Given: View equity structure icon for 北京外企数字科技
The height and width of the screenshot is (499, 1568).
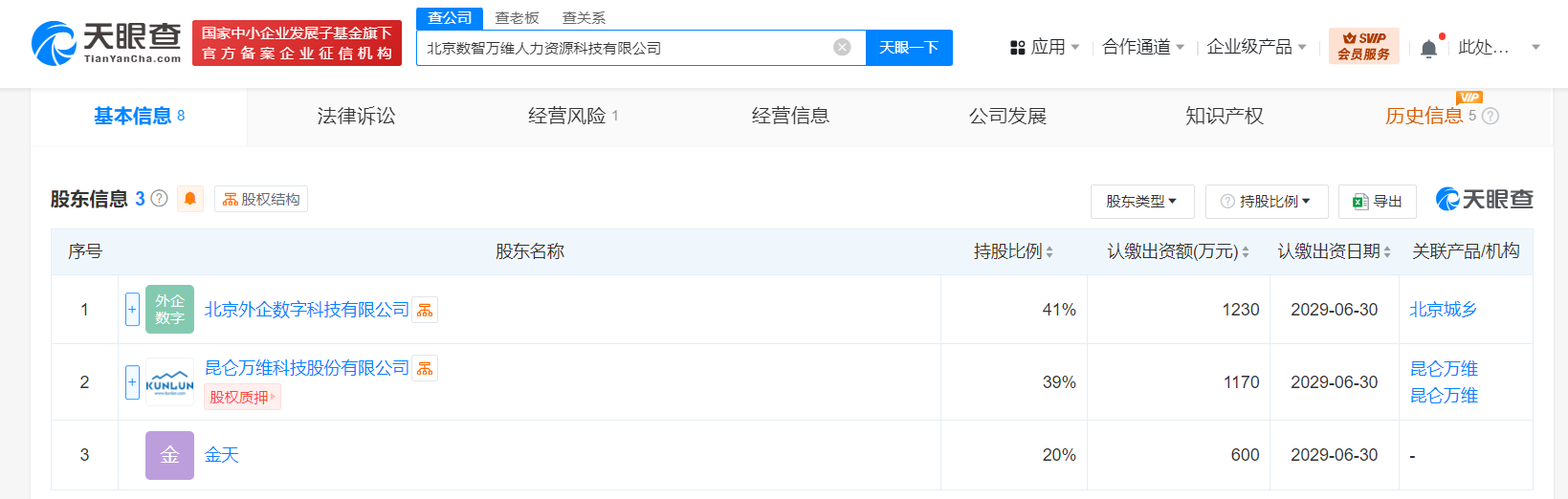Looking at the screenshot, I should point(425,310).
